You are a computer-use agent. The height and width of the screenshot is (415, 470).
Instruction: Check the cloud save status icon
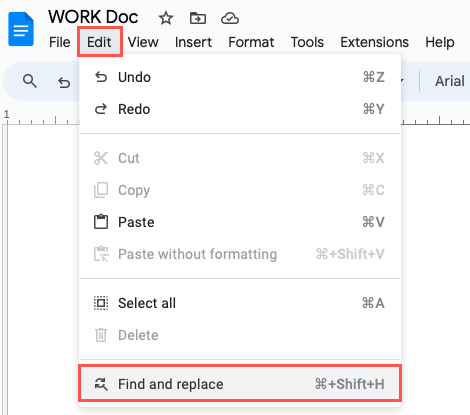coord(230,18)
